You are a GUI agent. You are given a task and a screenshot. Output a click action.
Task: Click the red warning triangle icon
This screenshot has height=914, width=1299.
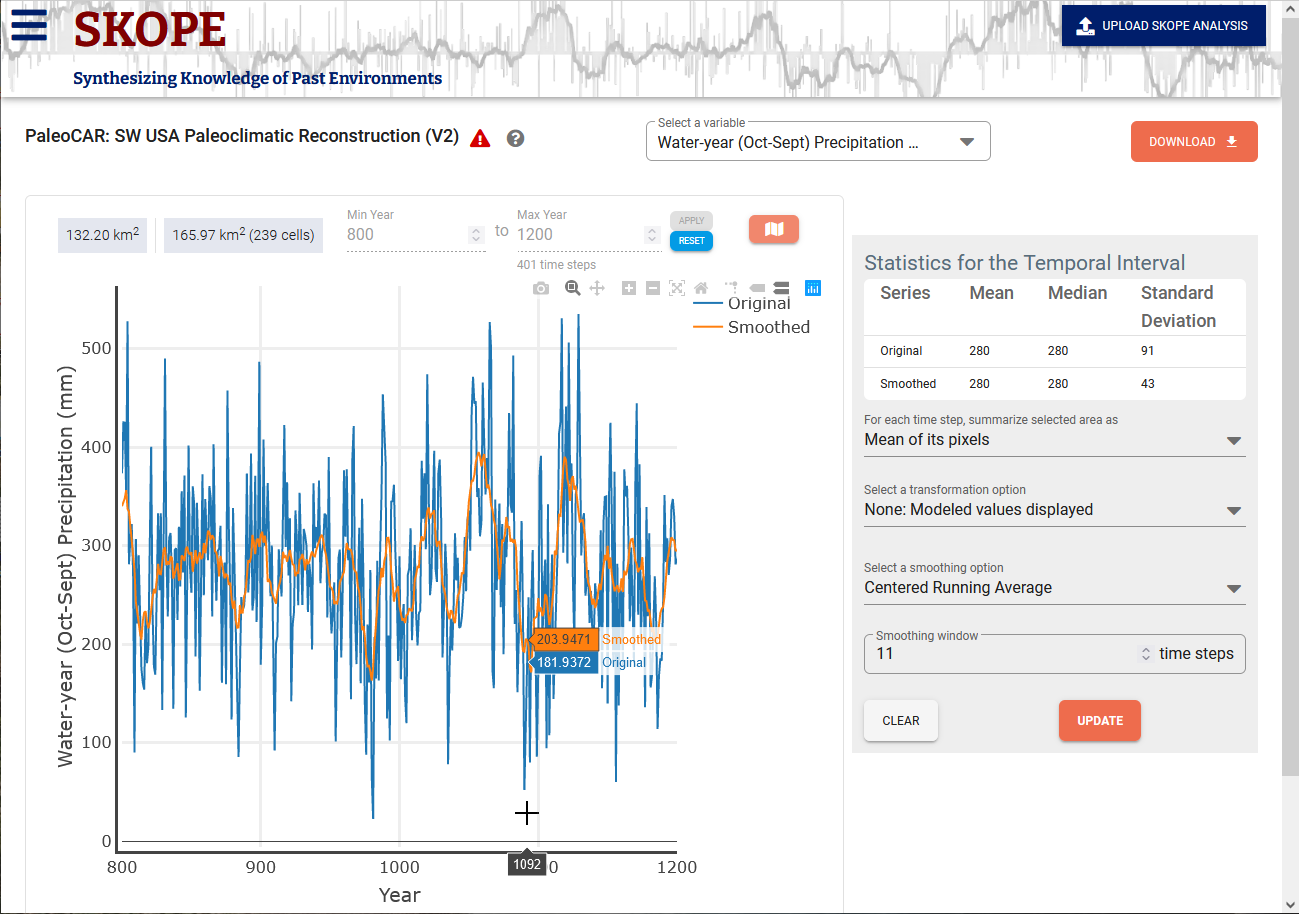tap(481, 139)
